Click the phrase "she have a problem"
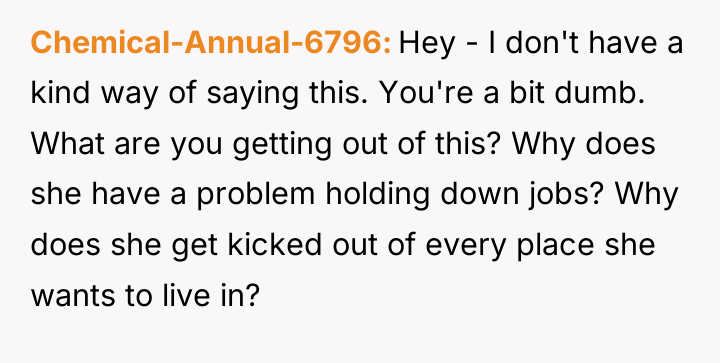Screen dimensions: 720x363 172,195
